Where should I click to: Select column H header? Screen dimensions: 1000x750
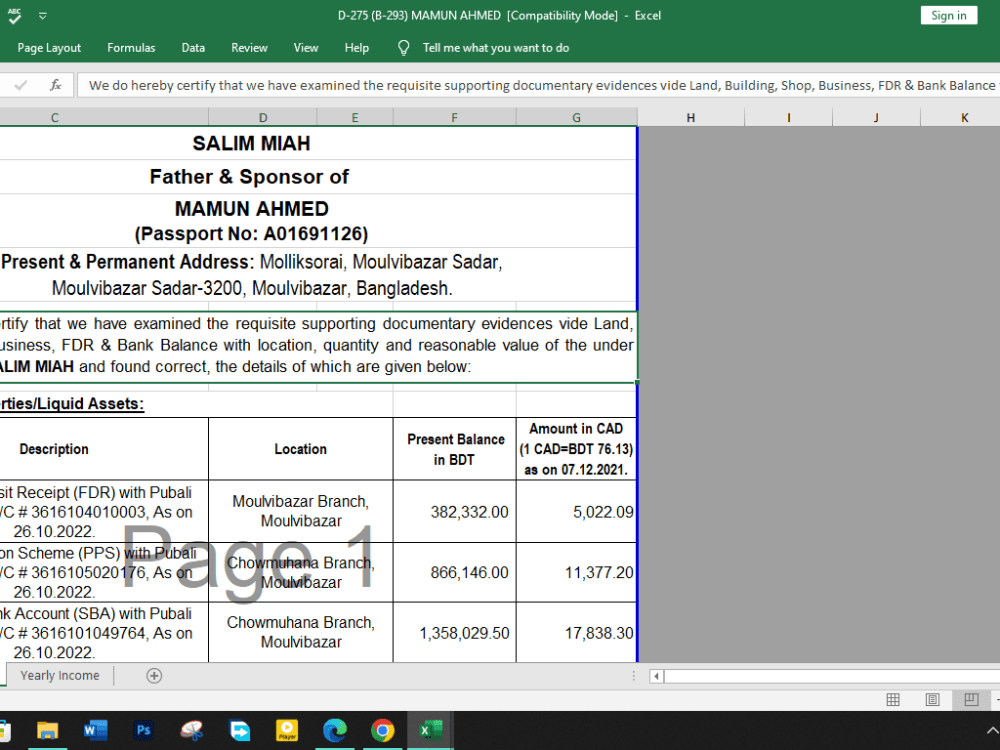691,117
